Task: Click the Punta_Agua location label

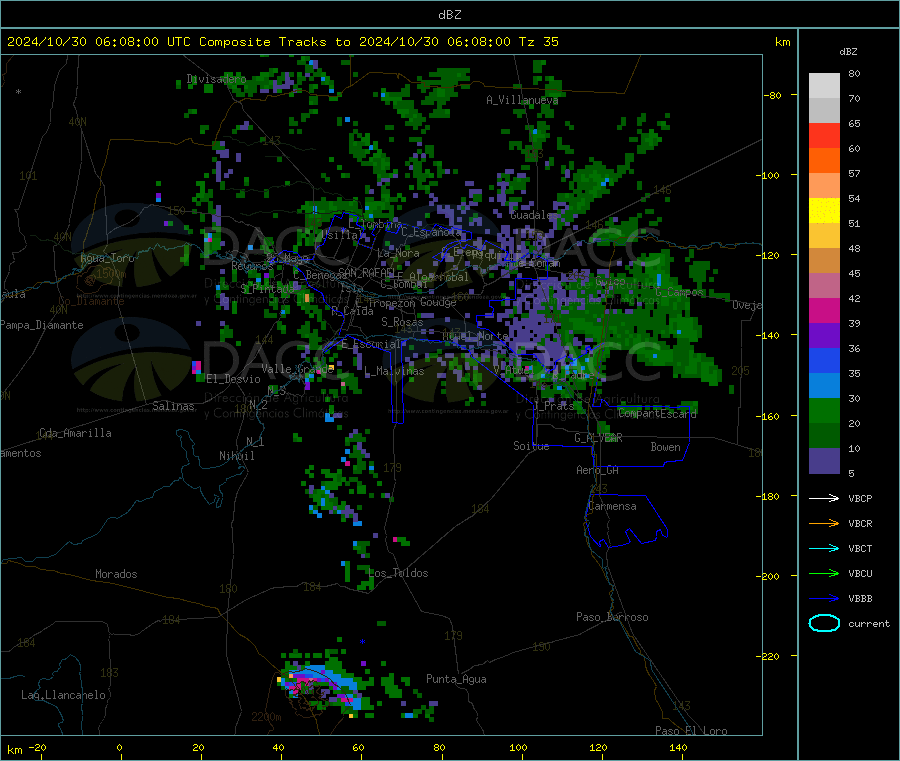Action: [x=456, y=679]
